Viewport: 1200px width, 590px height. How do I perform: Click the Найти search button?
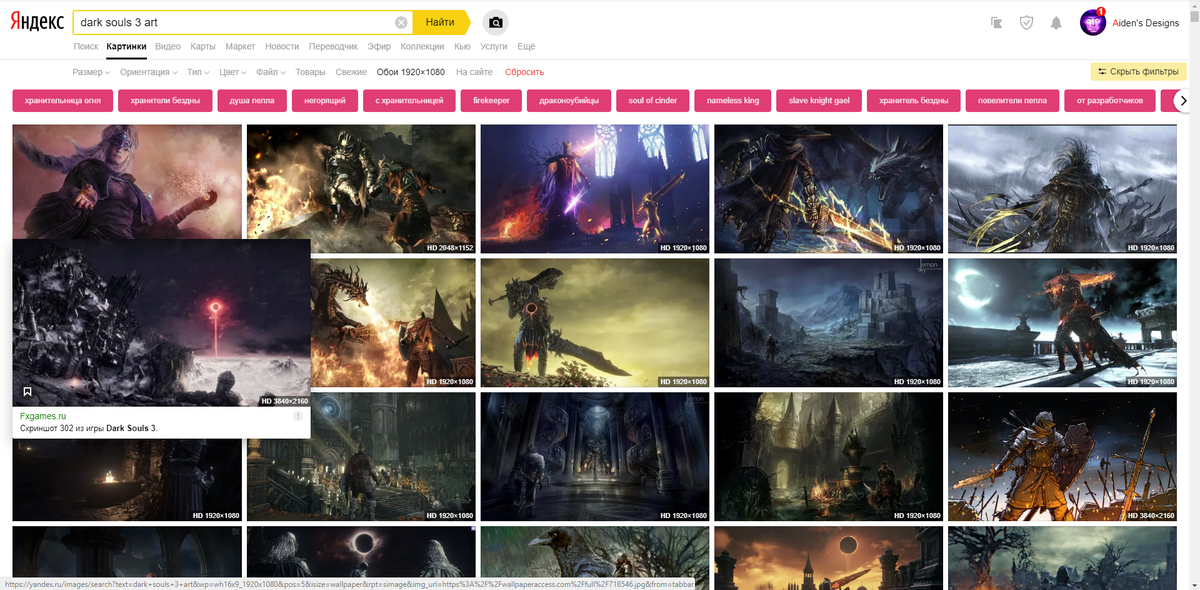pos(440,22)
